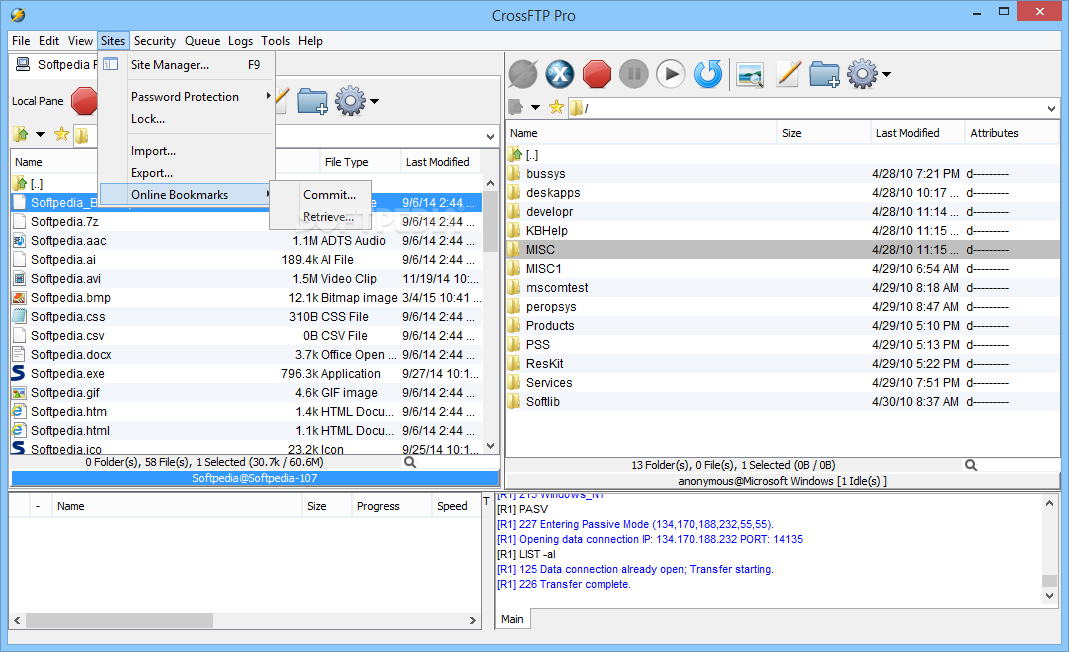Click the edit file pencil icon in remote toolbar
The width and height of the screenshot is (1069, 652).
788,74
